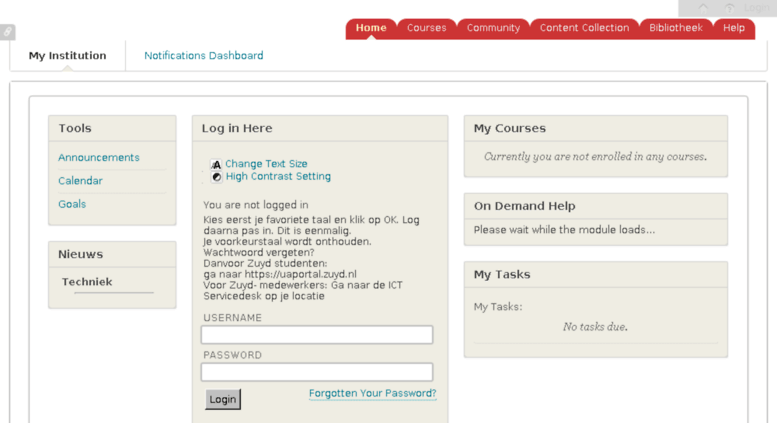Click 'Currently you are not enrolled' message
Screen dimensions: 777x423
pos(596,157)
